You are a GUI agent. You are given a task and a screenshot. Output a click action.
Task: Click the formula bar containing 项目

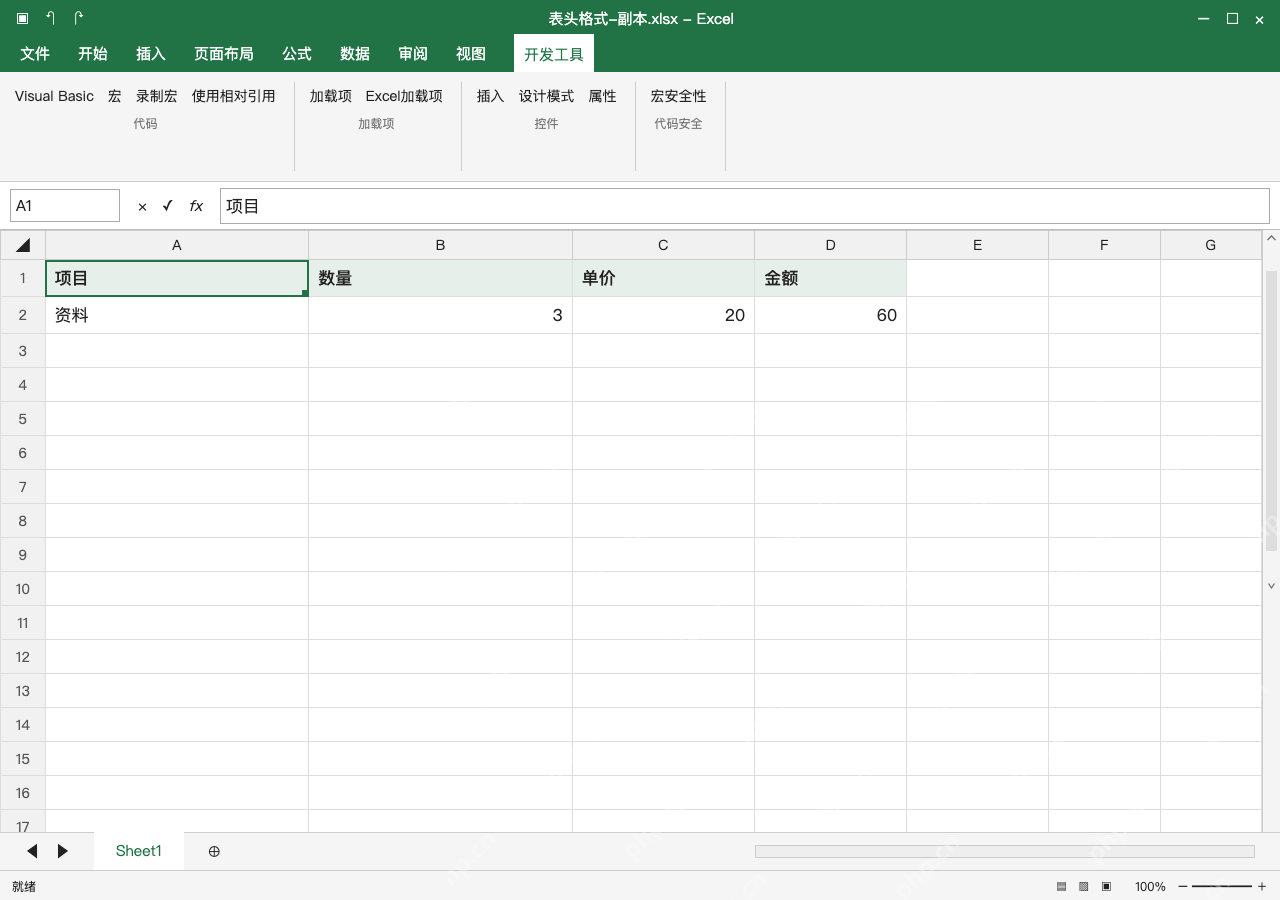(744, 206)
